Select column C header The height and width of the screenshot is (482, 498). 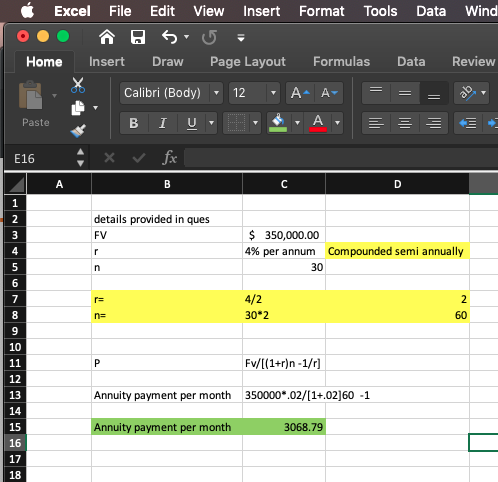click(284, 184)
